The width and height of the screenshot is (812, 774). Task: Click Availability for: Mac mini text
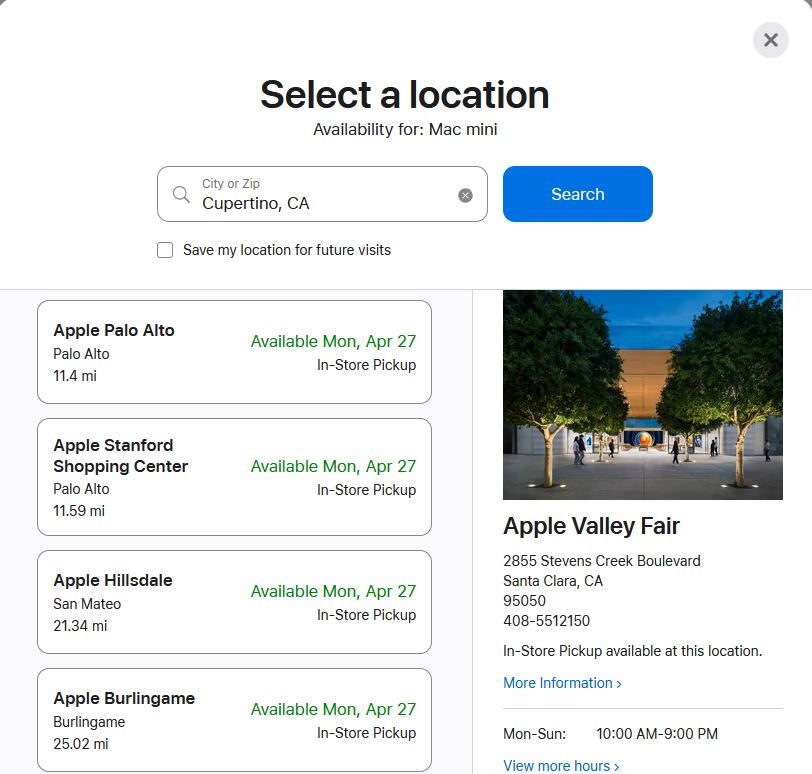point(405,129)
